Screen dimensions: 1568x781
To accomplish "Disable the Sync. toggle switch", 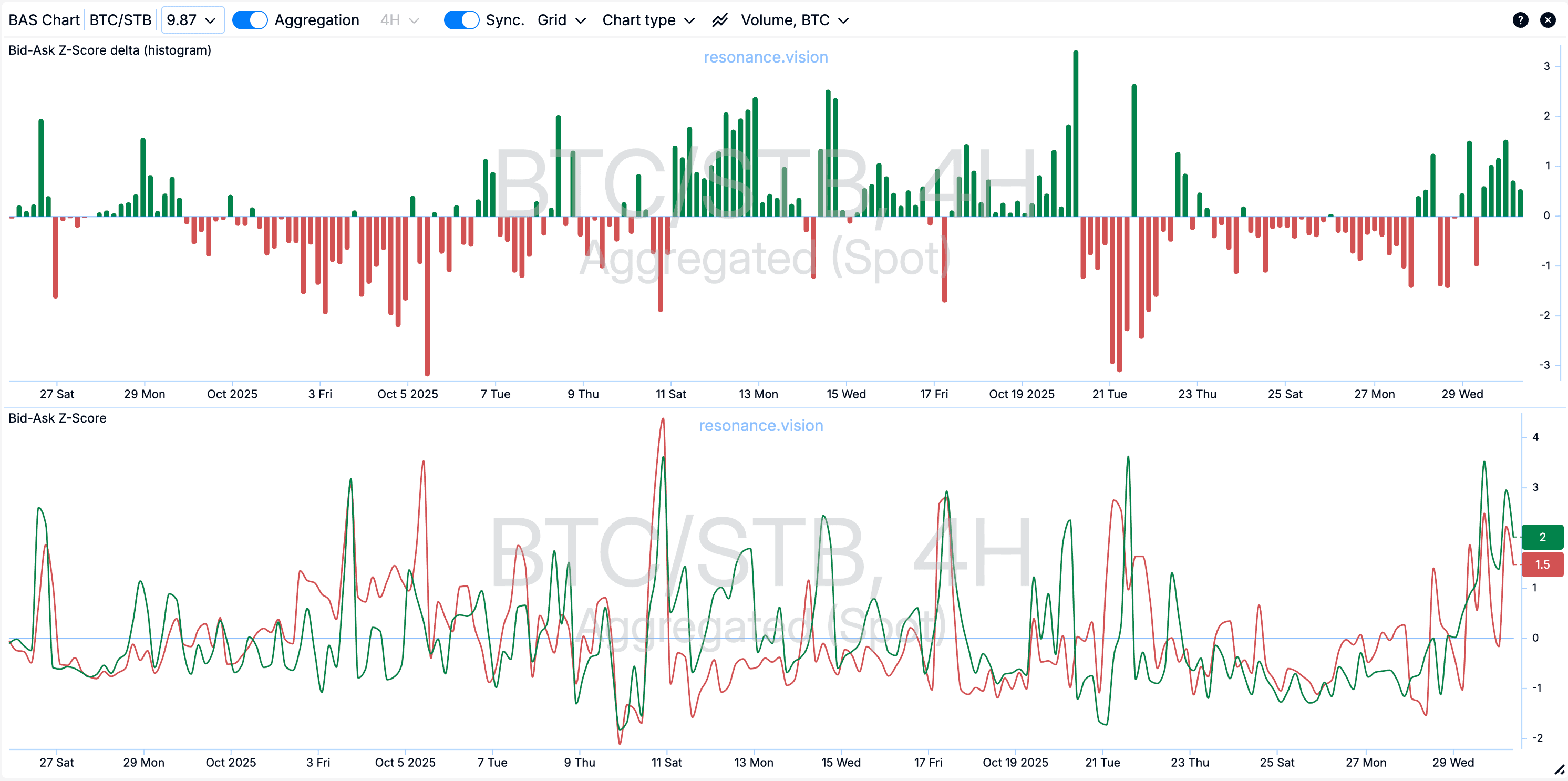I will pyautogui.click(x=461, y=20).
